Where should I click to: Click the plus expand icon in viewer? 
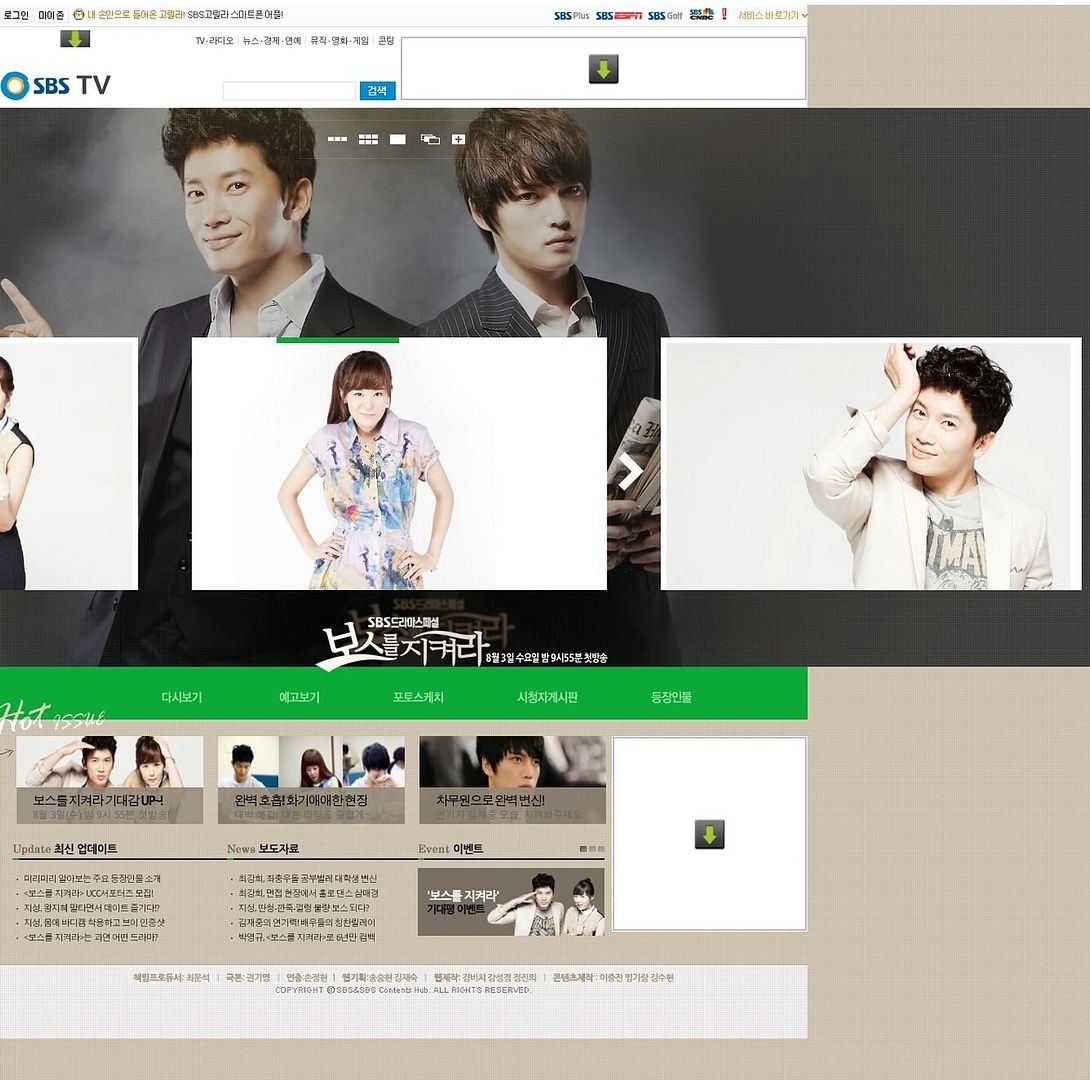(x=458, y=139)
